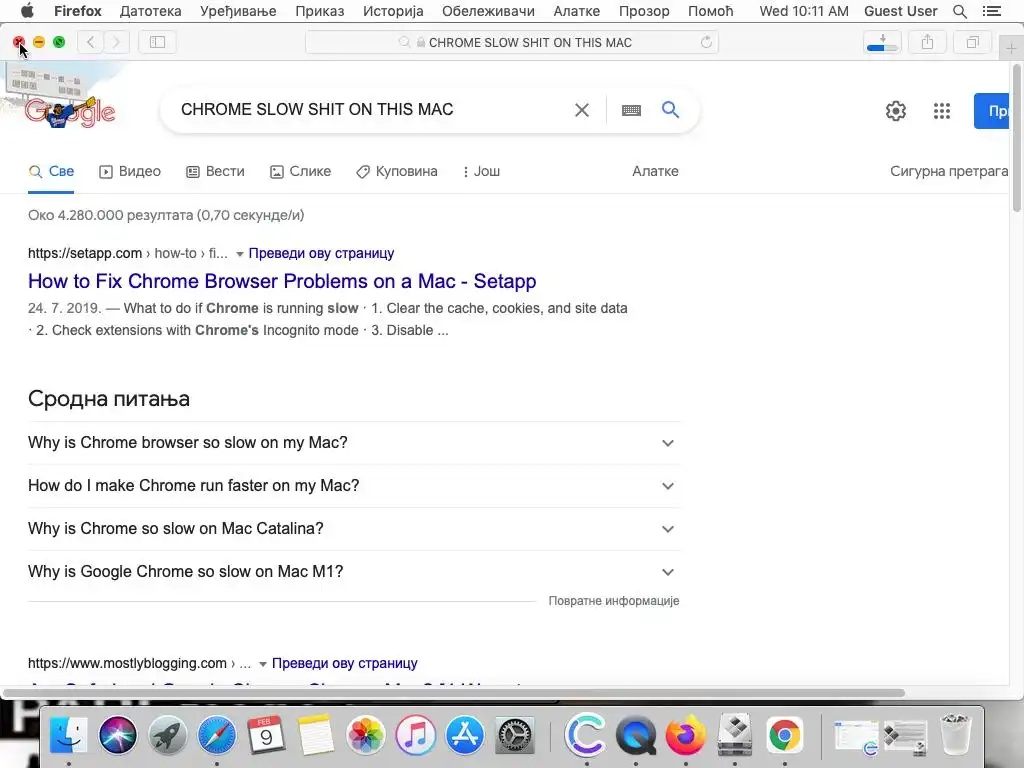The image size is (1024, 768).
Task: Open Safari compass icon in dock
Action: point(217,735)
